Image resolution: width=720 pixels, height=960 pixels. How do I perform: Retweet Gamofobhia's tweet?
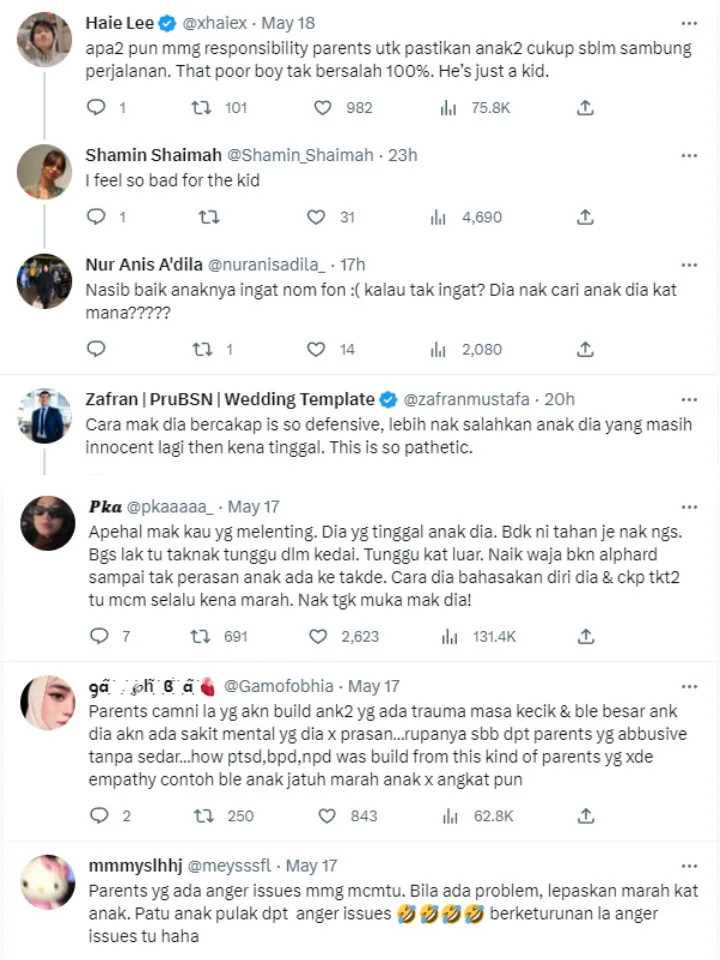(x=201, y=816)
